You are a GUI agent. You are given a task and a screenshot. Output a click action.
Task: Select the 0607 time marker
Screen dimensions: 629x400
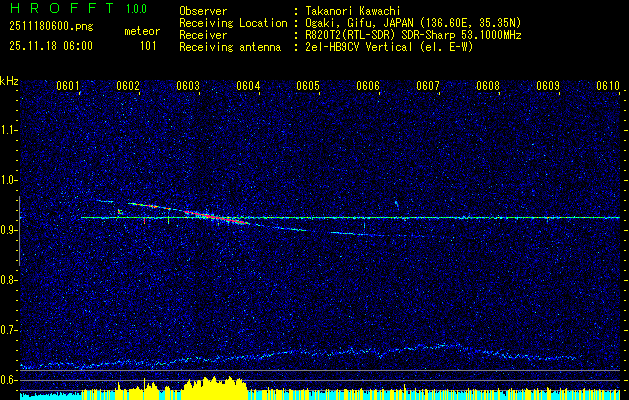point(428,86)
